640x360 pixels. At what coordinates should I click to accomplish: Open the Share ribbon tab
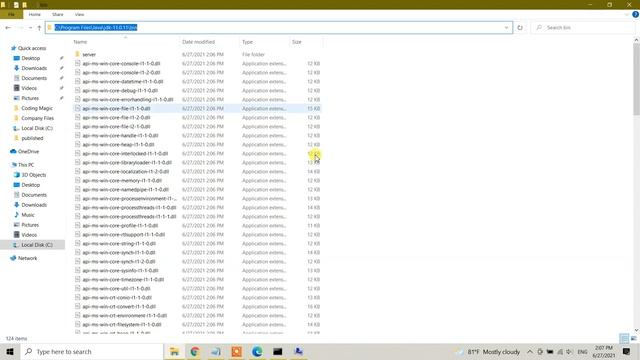click(x=58, y=14)
